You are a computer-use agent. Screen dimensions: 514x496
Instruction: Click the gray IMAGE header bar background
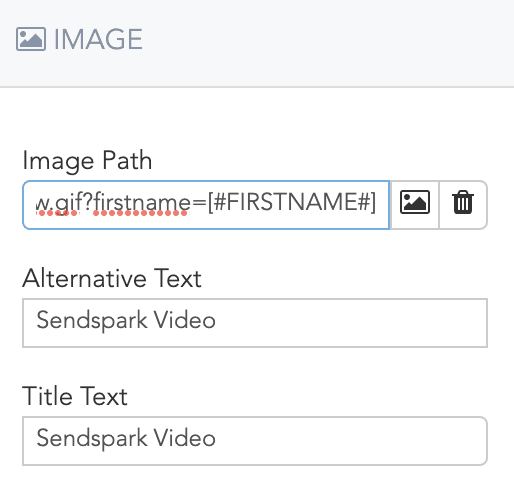328,43
